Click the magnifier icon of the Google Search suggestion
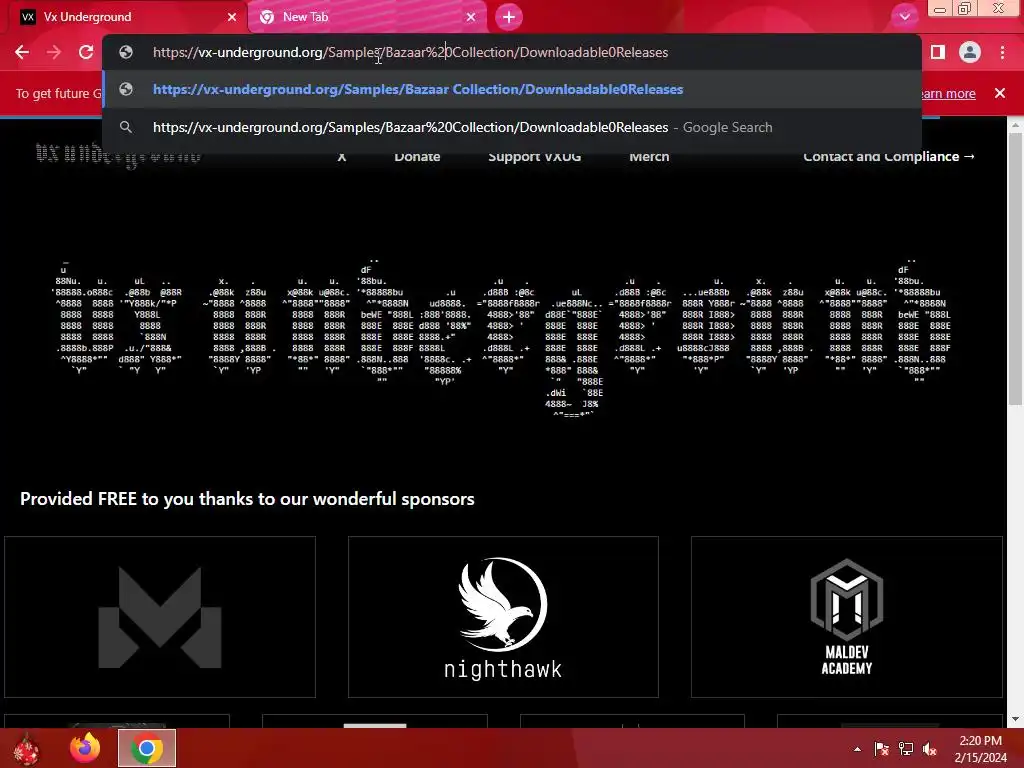1024x768 pixels. click(126, 127)
